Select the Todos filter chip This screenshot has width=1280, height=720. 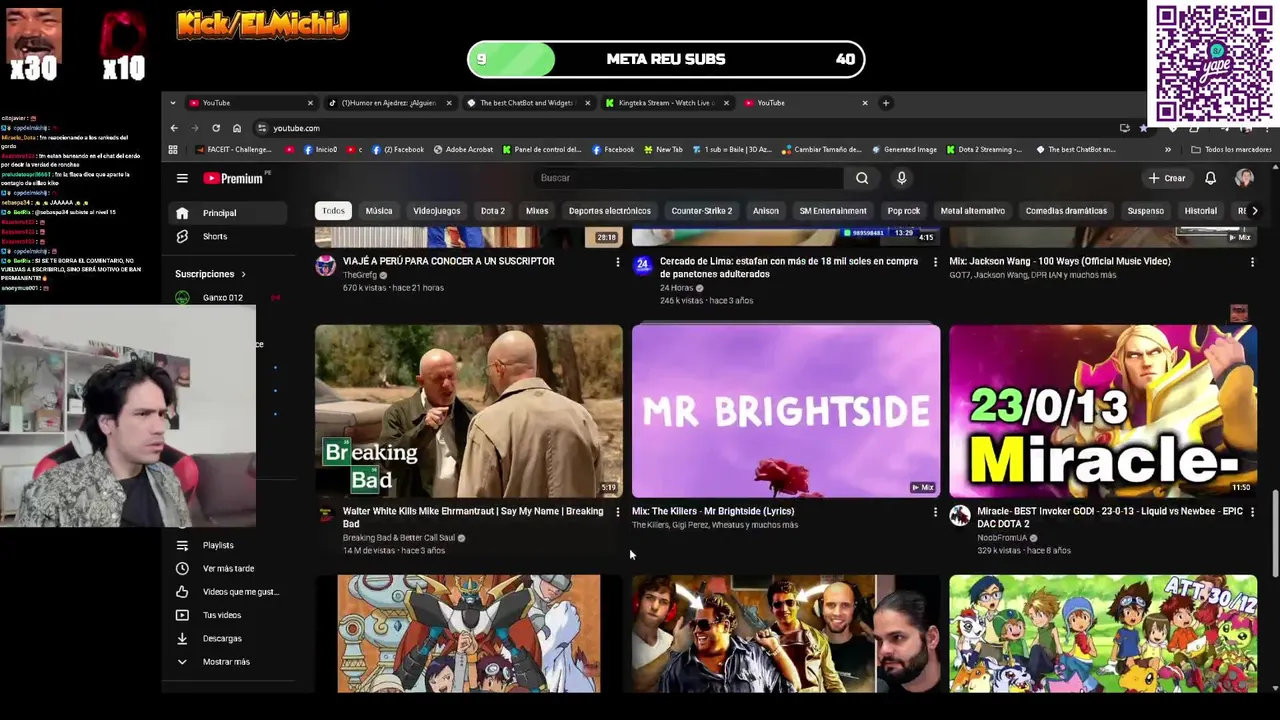333,211
